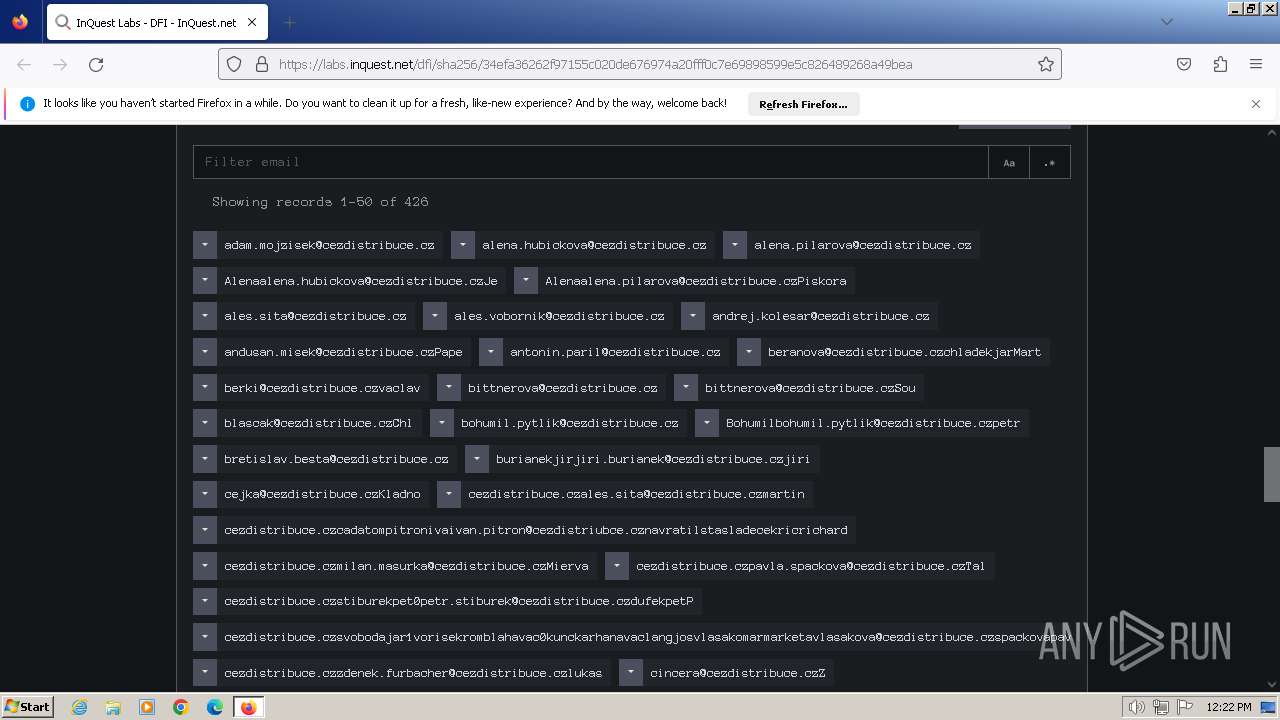The height and width of the screenshot is (720, 1280).
Task: Open dropdown for cezdistribuce.czsvobodajar entry
Action: 205,637
